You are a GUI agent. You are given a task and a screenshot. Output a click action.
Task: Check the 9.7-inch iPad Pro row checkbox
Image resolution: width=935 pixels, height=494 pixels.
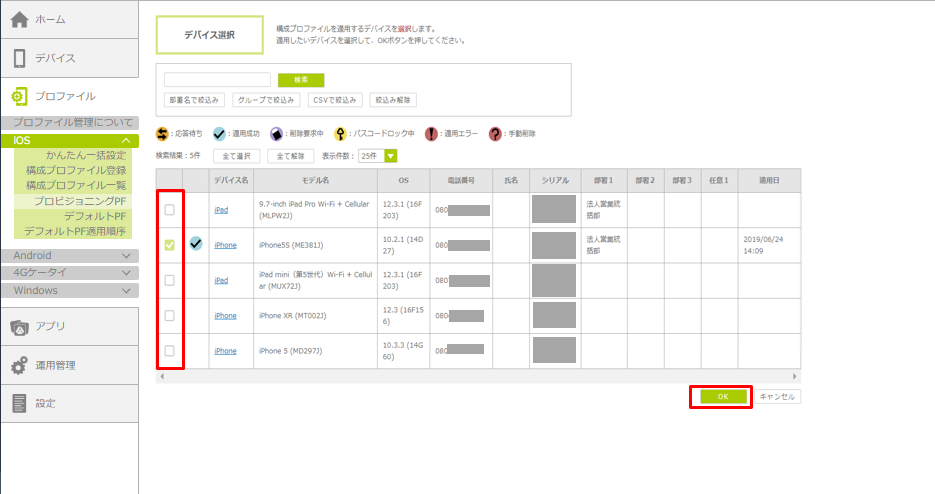[170, 210]
